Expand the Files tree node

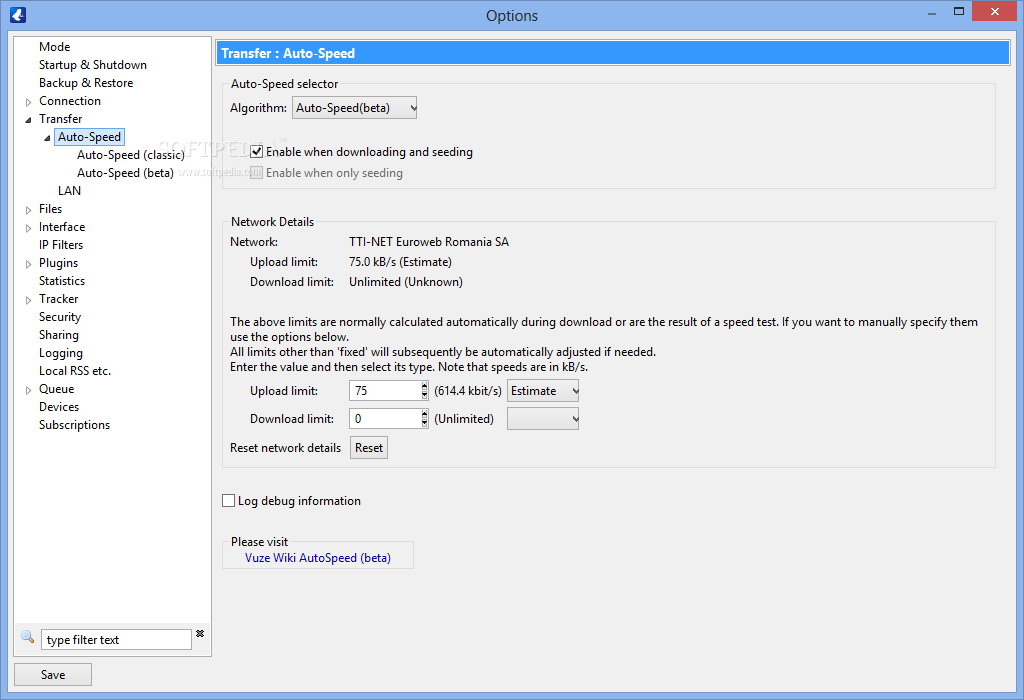coord(28,210)
